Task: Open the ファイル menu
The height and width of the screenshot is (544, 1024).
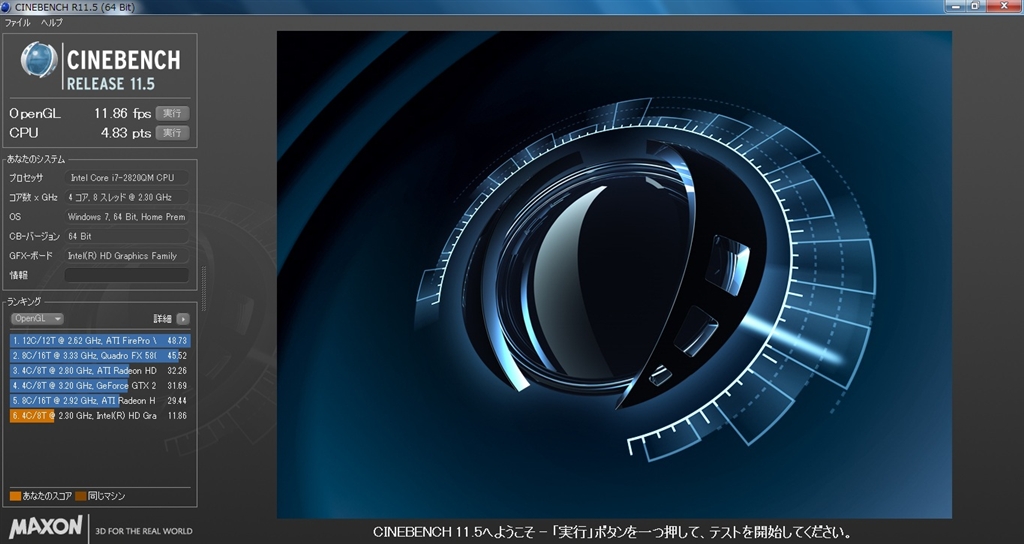Action: pyautogui.click(x=18, y=22)
